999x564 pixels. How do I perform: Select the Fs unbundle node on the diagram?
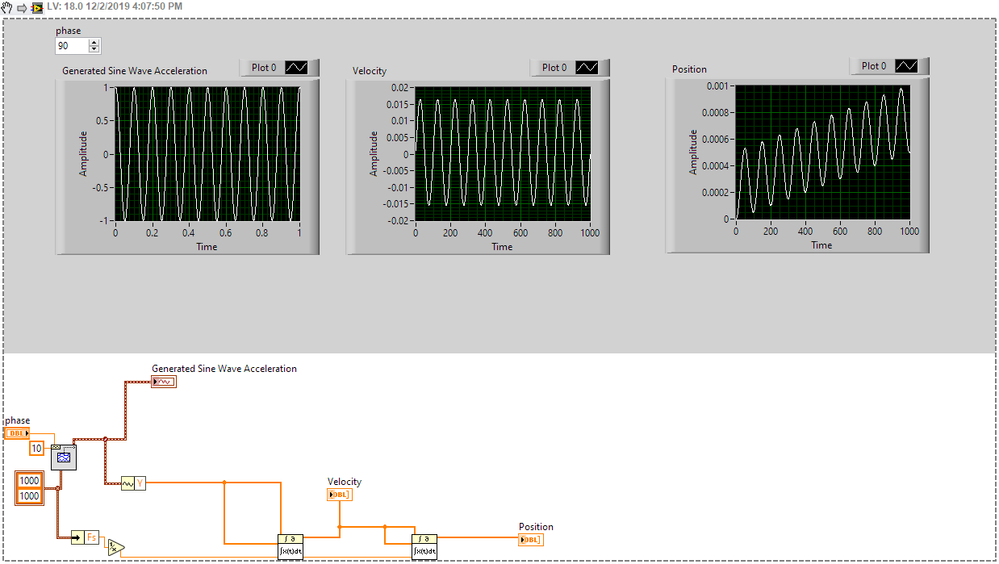point(85,538)
